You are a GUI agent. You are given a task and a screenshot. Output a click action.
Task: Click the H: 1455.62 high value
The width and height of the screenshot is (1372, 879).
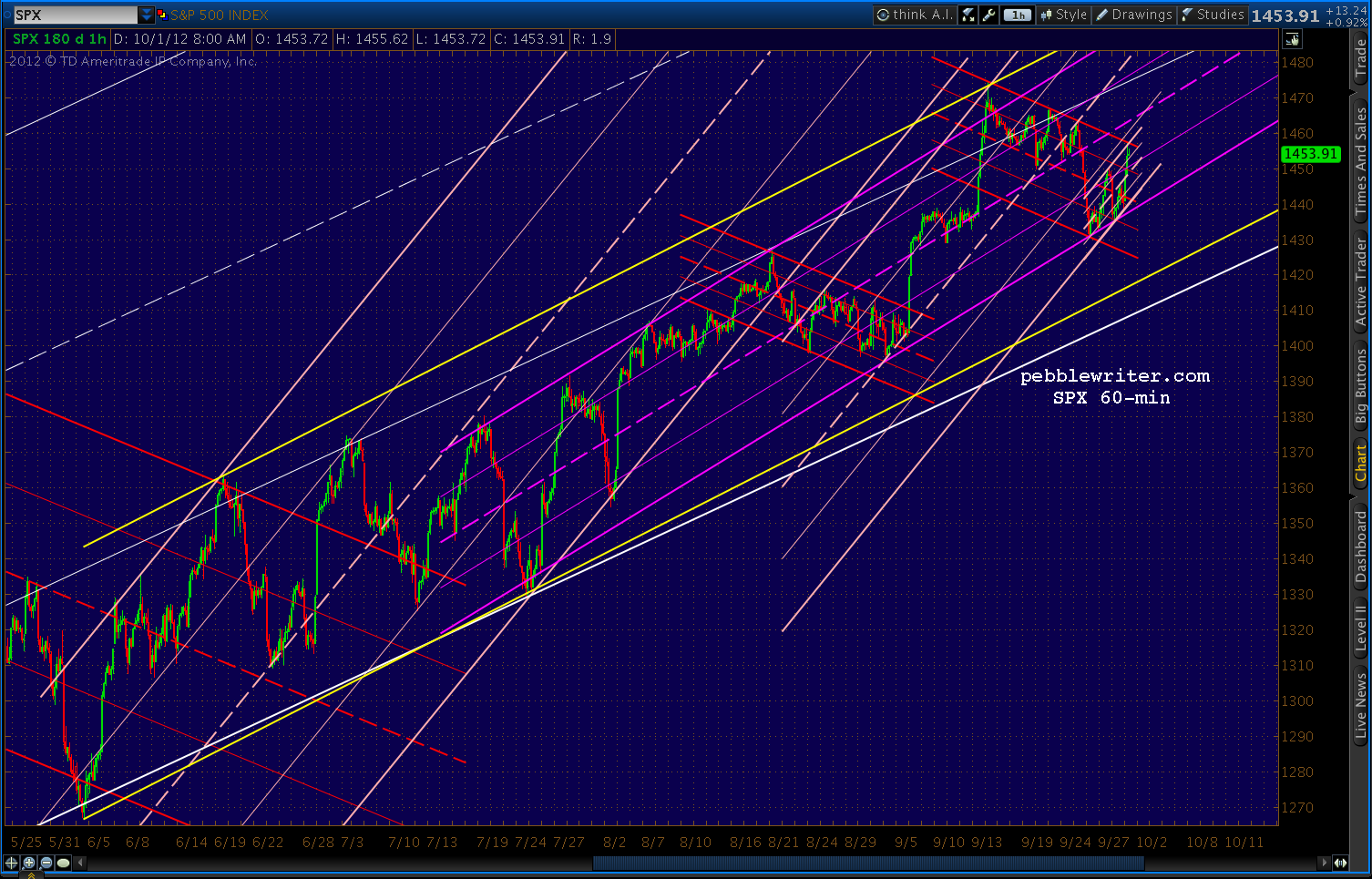tap(372, 39)
